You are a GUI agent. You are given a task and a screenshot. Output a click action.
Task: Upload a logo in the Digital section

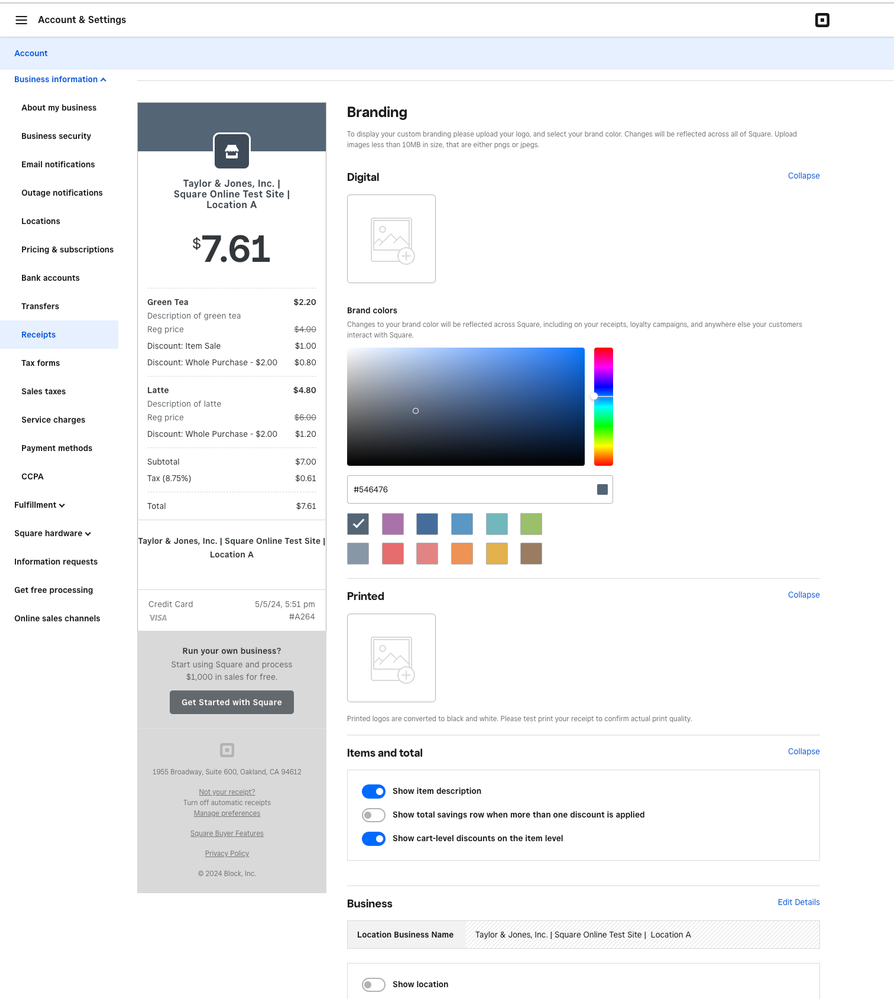(391, 238)
